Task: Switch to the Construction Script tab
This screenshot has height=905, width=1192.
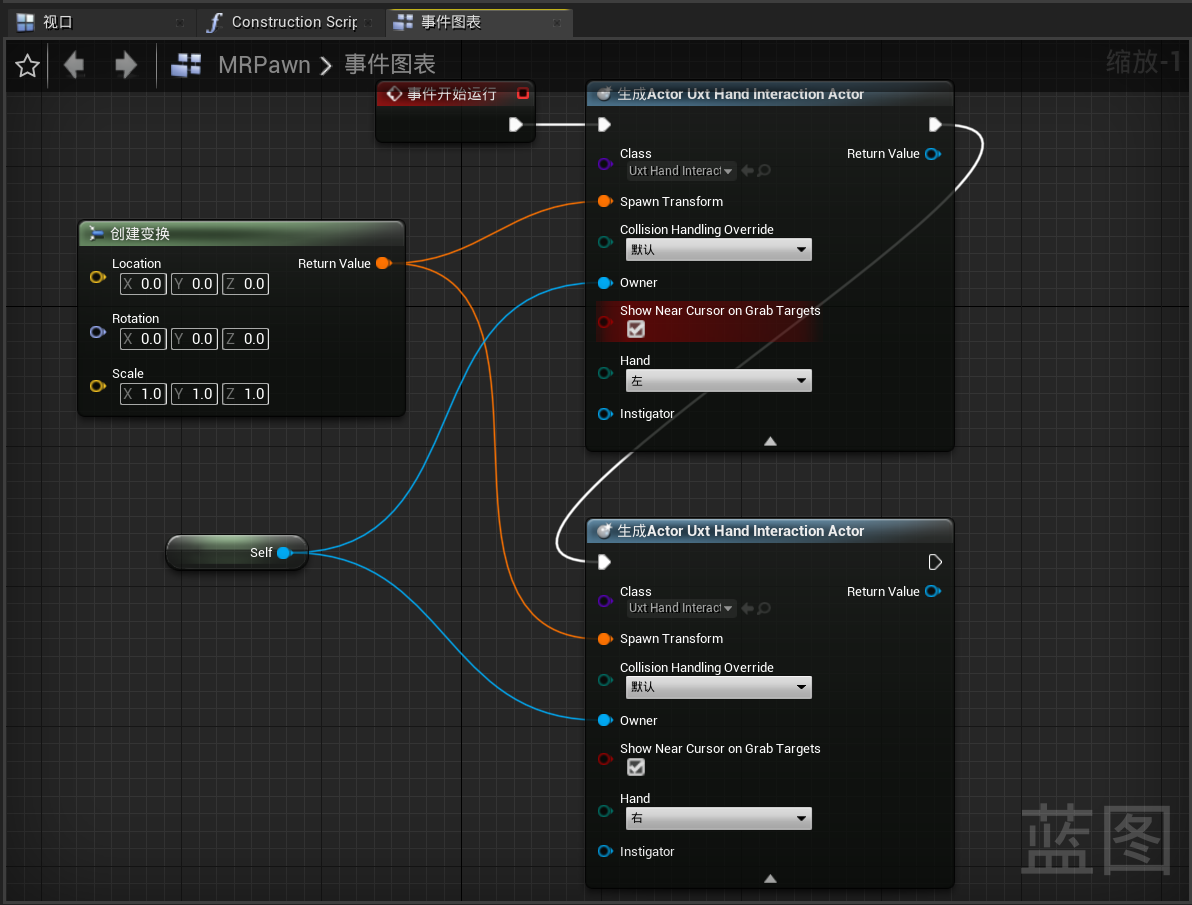Action: click(x=292, y=22)
